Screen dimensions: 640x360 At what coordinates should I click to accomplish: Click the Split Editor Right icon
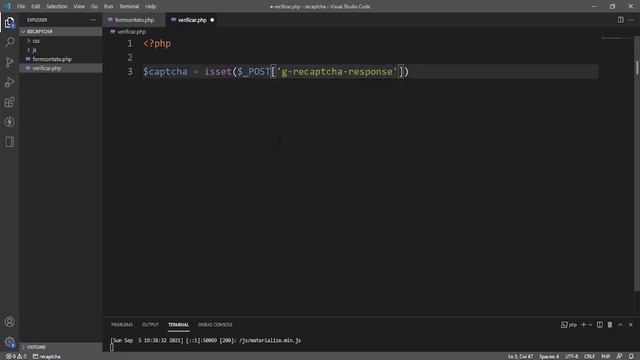620,20
